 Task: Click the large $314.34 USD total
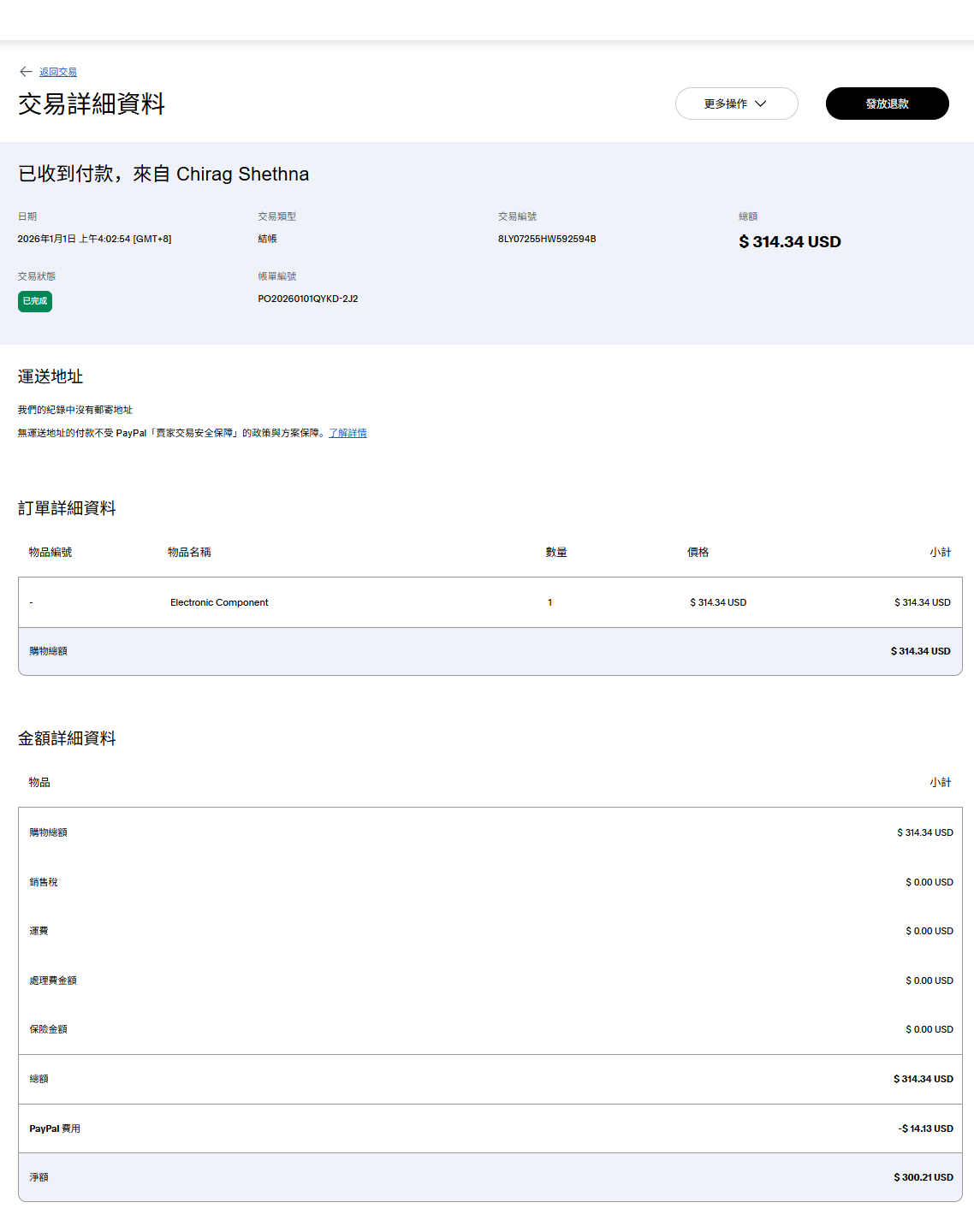pyautogui.click(x=790, y=242)
